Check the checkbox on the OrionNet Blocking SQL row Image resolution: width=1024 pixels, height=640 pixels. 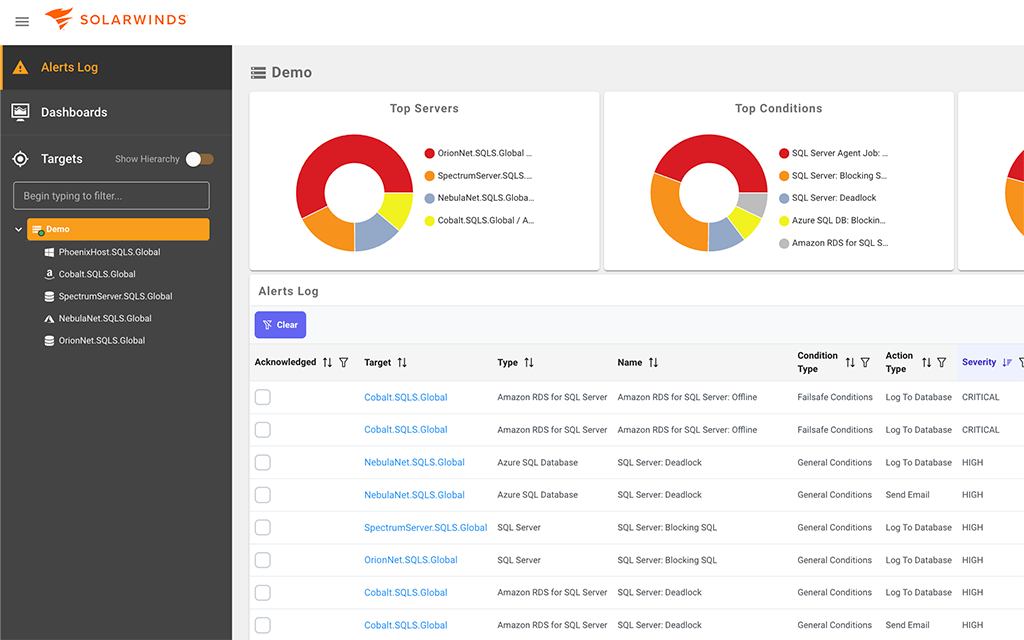[x=262, y=560]
